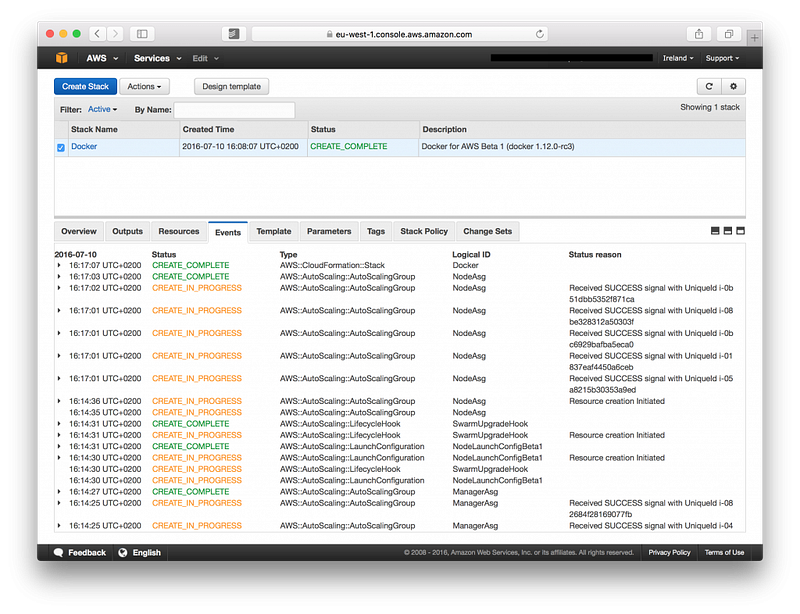Open a new Safari tab with plus
This screenshot has width=800, height=614.
tap(755, 38)
